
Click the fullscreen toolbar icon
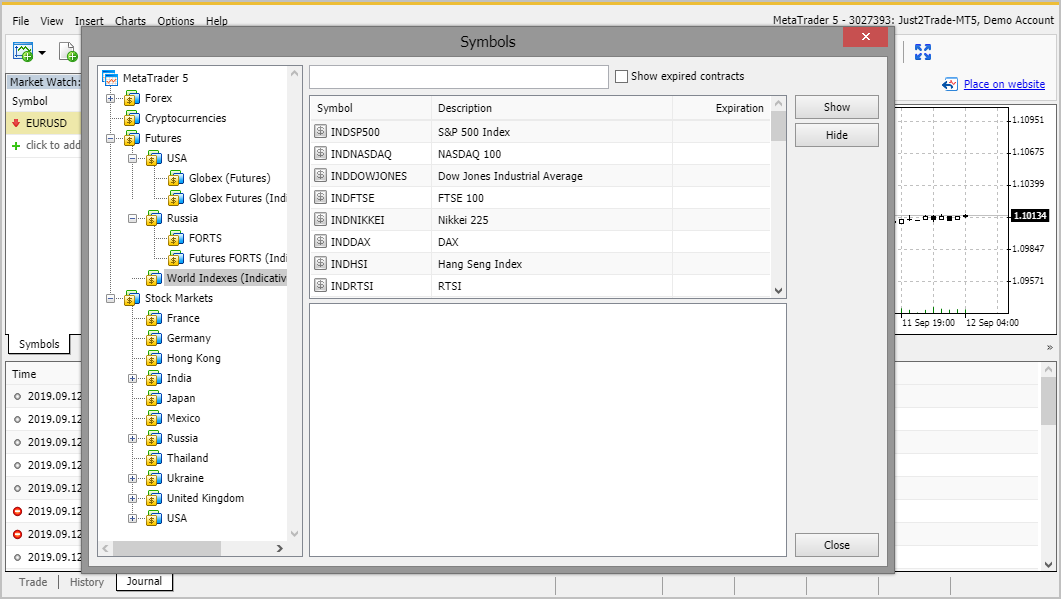click(x=923, y=52)
